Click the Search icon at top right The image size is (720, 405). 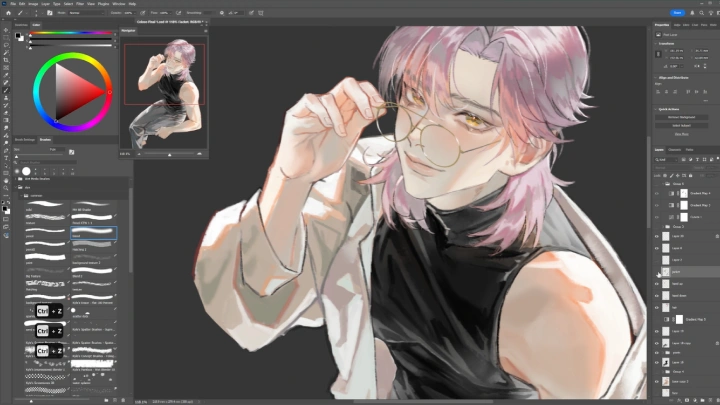pyautogui.click(x=701, y=13)
